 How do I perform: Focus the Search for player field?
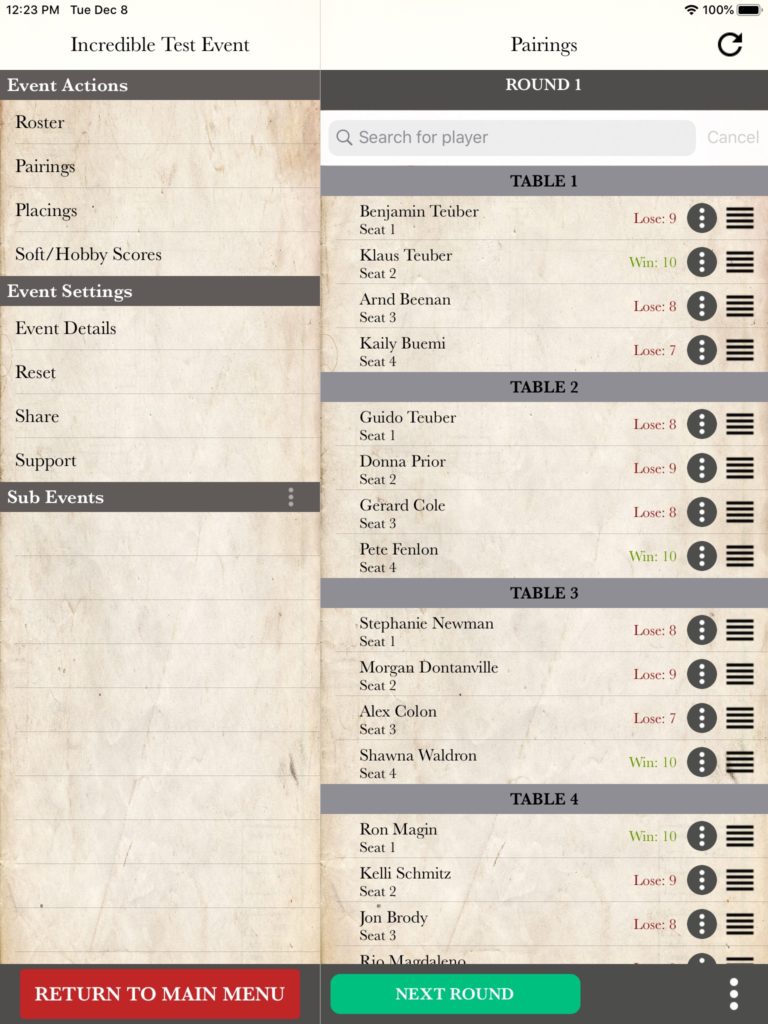pos(512,137)
